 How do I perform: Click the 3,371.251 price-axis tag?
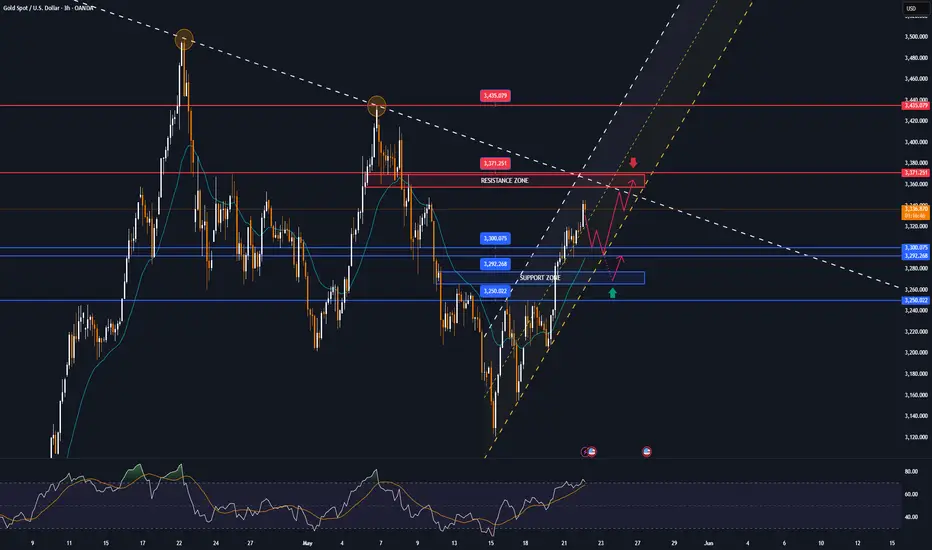point(915,173)
